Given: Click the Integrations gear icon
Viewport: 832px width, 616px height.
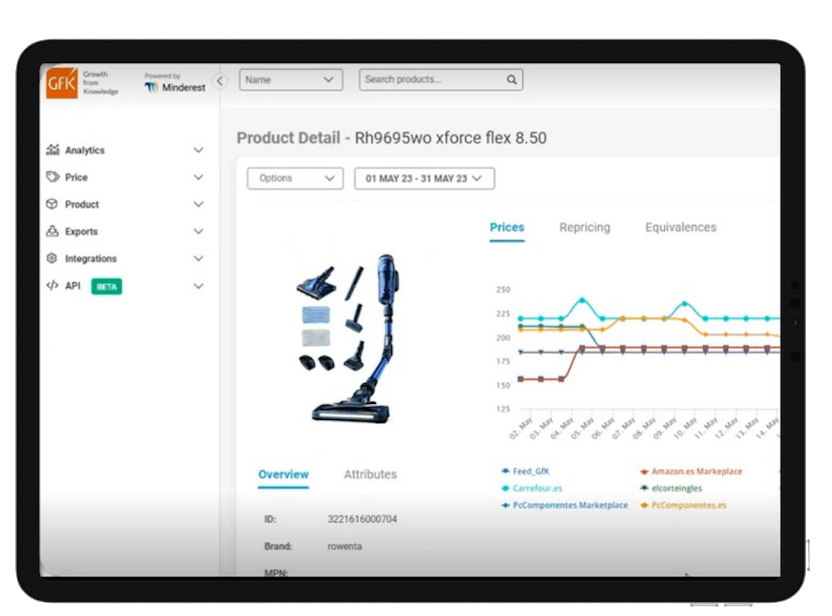Looking at the screenshot, I should (53, 258).
